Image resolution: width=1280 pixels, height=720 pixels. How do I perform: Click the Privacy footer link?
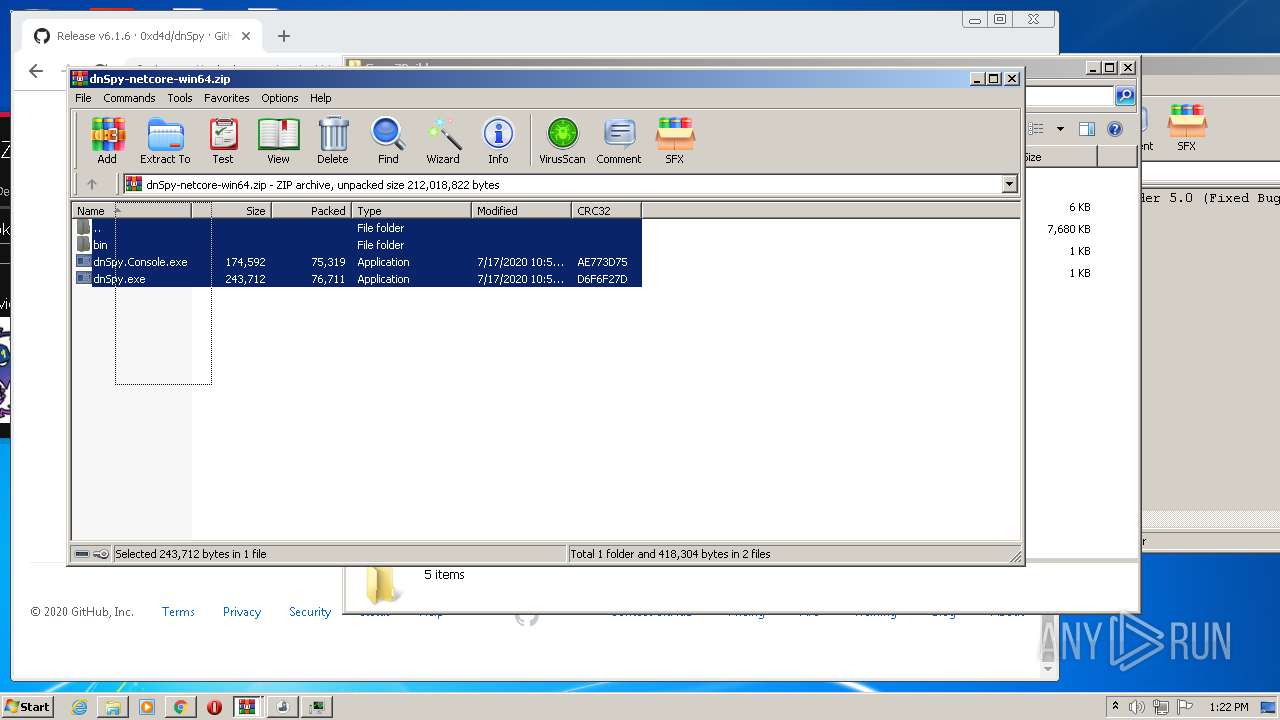[x=242, y=612]
